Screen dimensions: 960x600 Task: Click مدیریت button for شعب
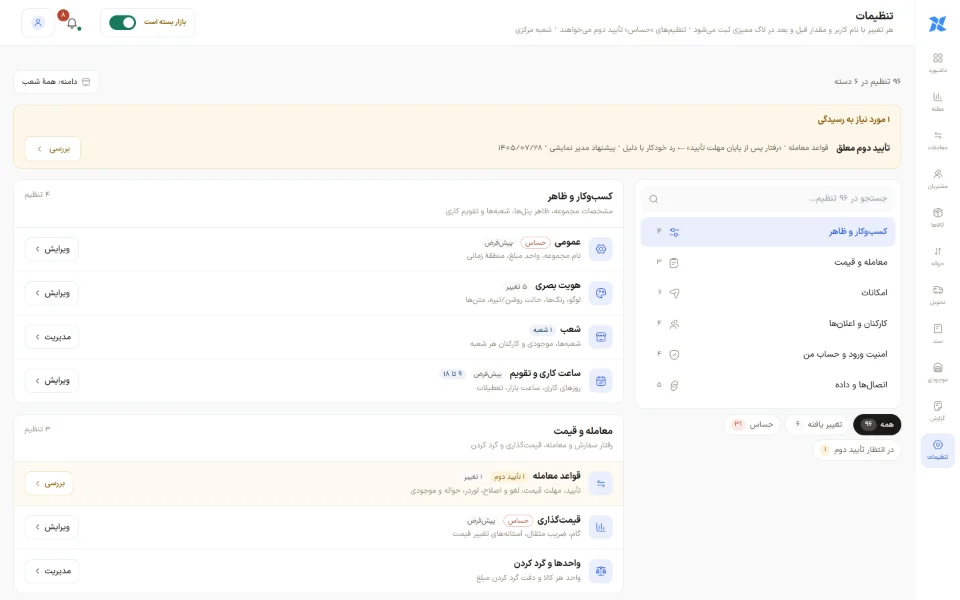point(52,337)
